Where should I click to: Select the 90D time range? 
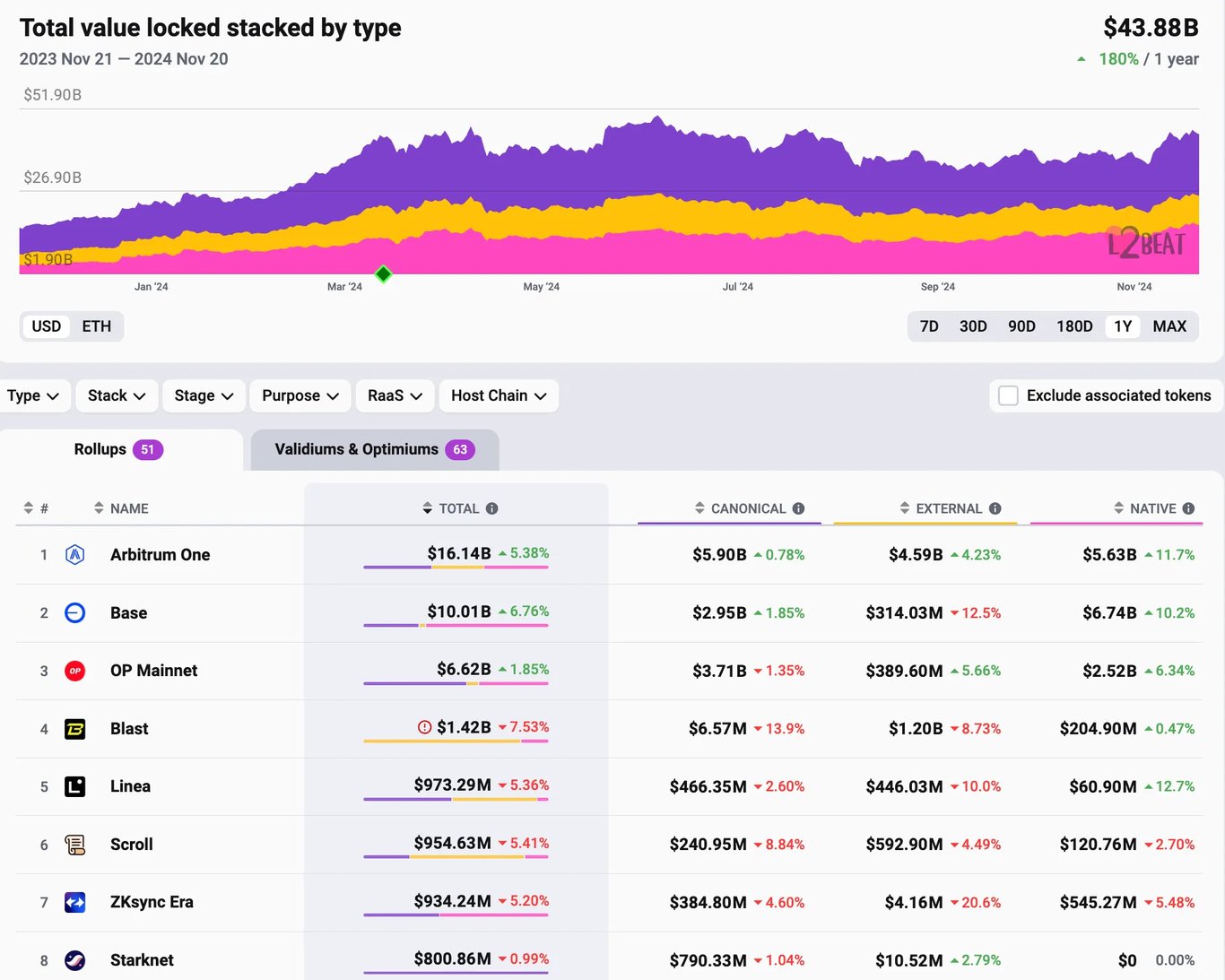1021,326
